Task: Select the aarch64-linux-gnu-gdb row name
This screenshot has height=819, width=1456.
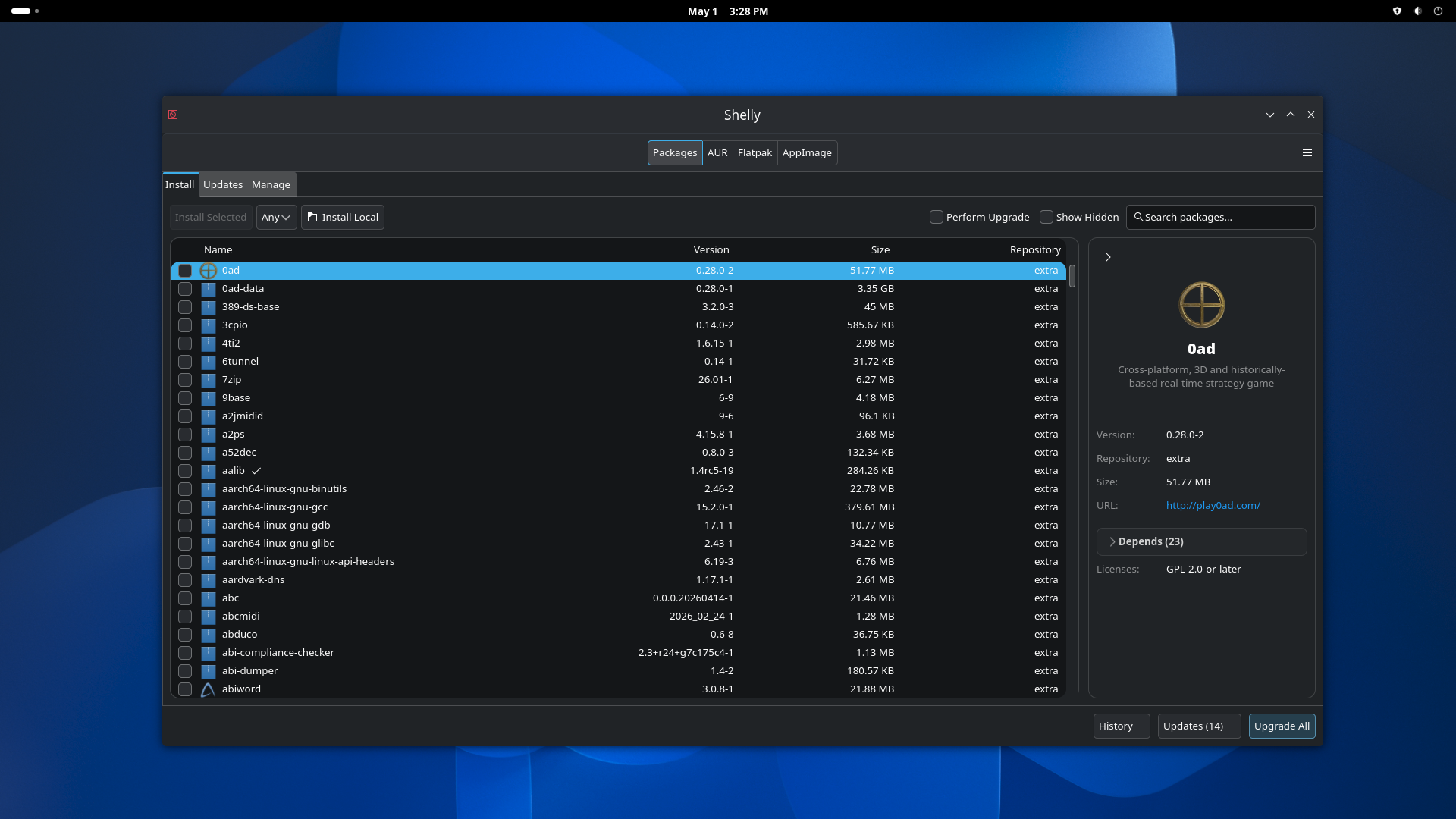Action: pyautogui.click(x=276, y=526)
